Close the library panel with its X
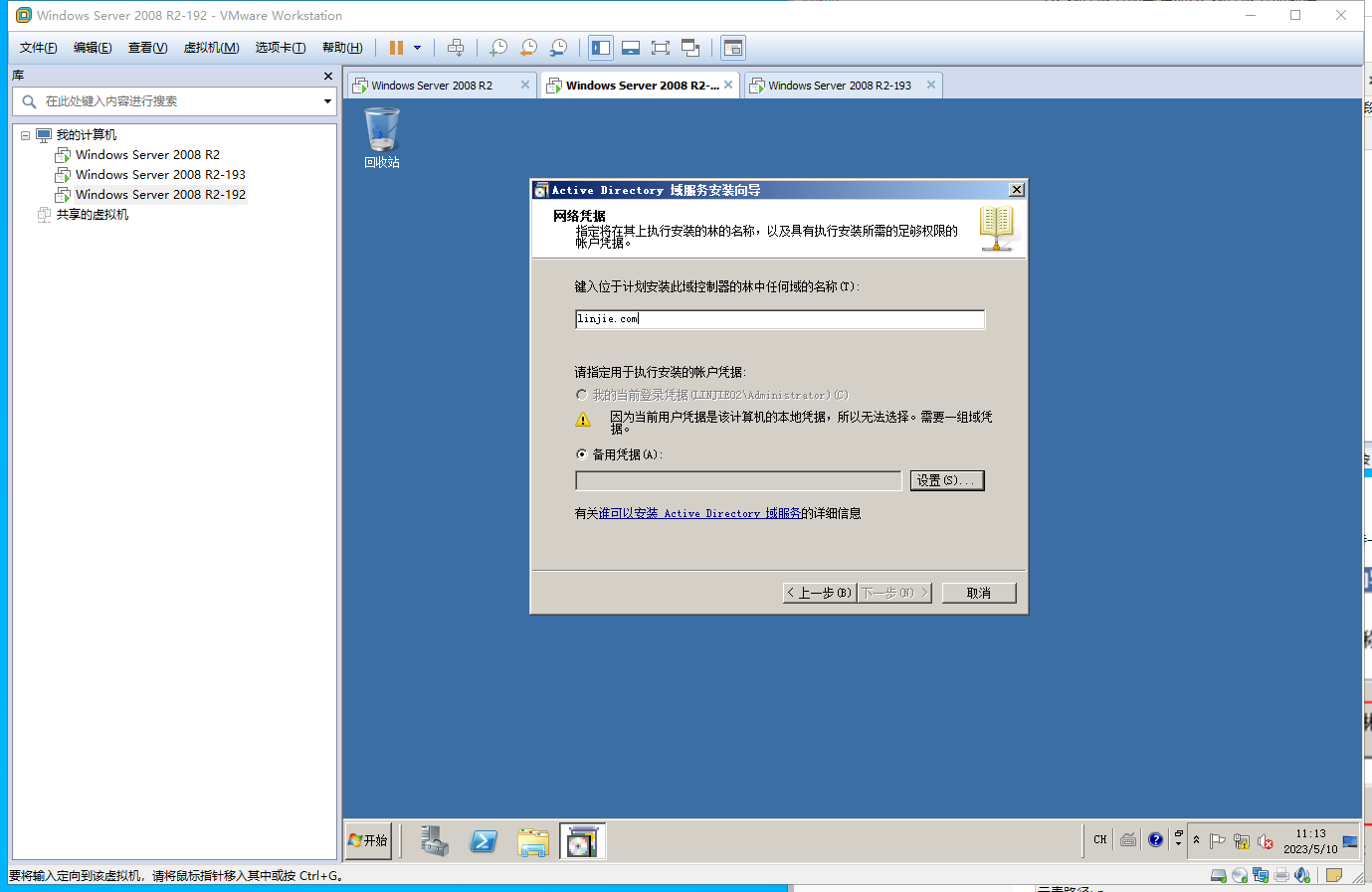The height and width of the screenshot is (892, 1372). pos(328,76)
